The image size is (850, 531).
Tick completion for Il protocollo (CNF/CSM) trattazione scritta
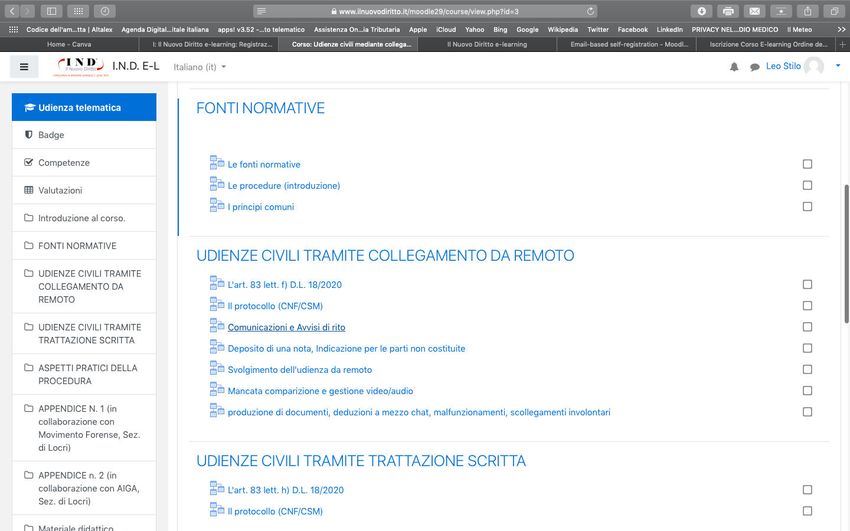[x=807, y=511]
